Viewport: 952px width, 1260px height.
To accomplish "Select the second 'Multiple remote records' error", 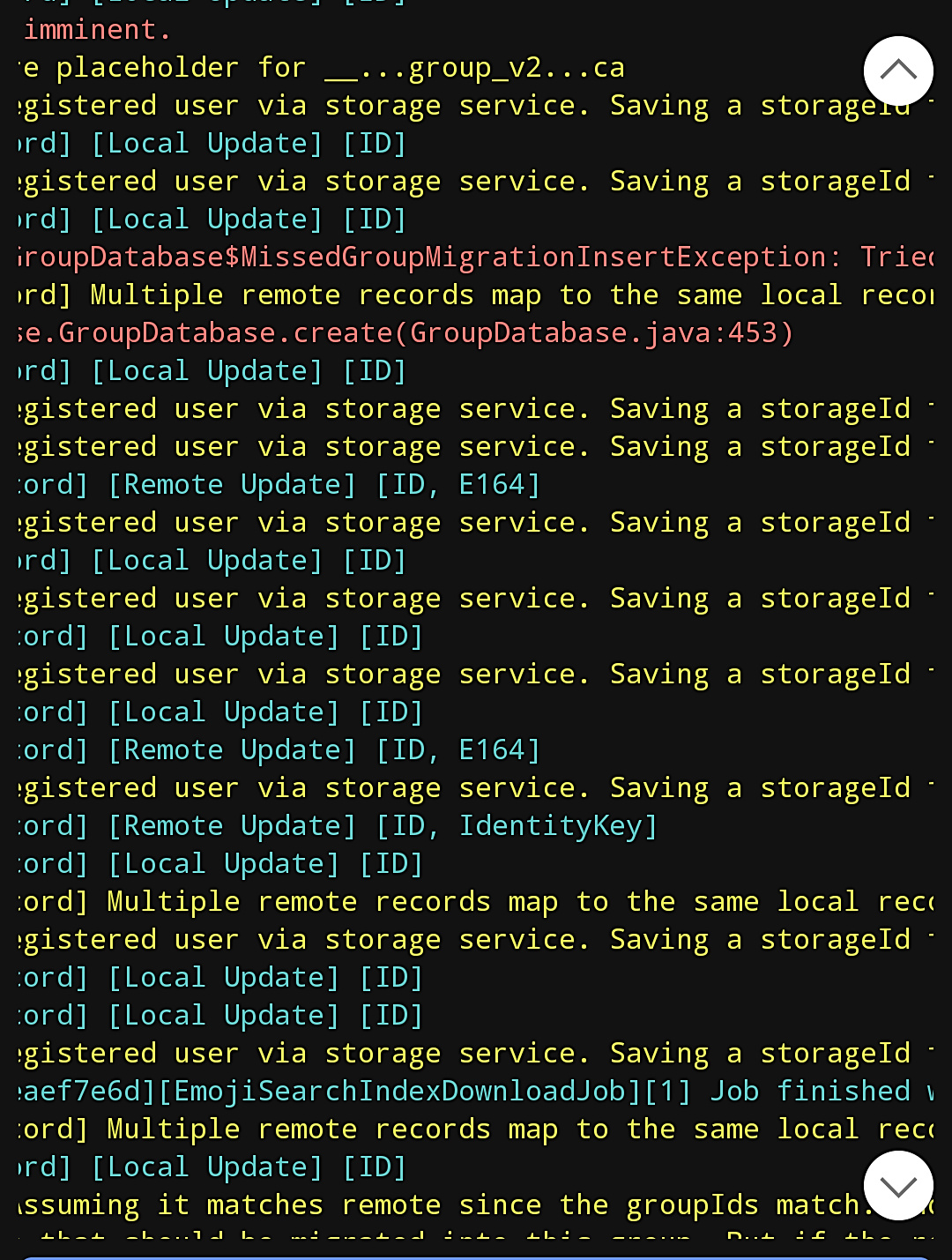I will [441, 900].
